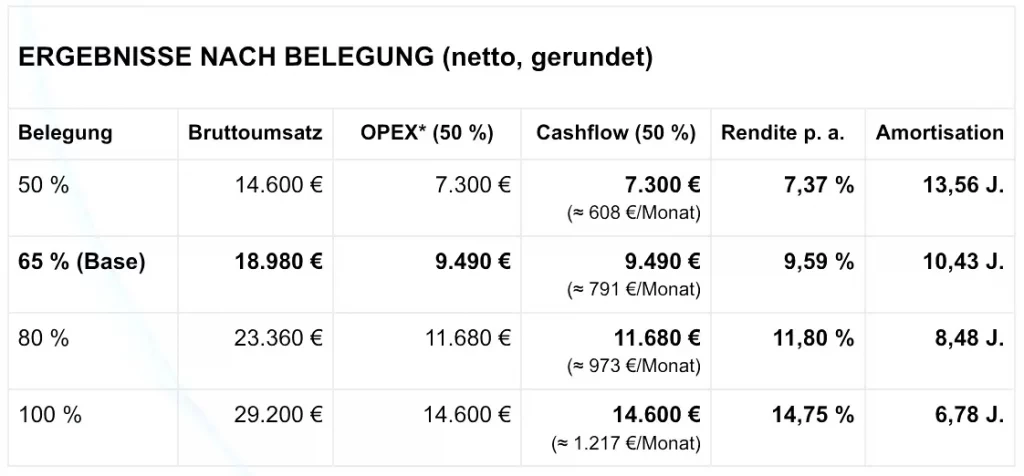Select the Rendite p. a. header
The image size is (1024, 476).
(x=781, y=133)
